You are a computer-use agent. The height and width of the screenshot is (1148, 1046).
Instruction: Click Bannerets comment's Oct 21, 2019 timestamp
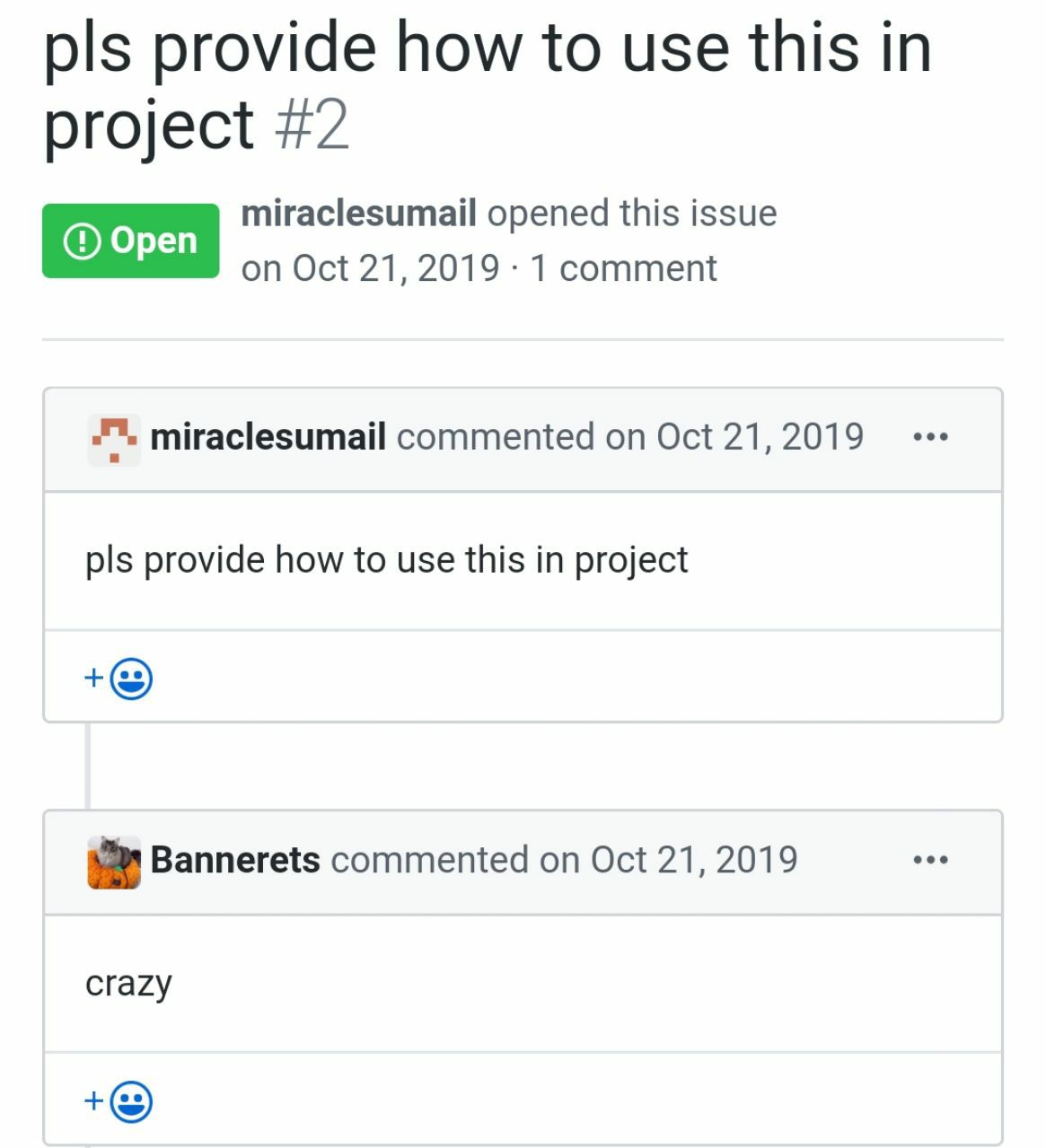point(565,860)
